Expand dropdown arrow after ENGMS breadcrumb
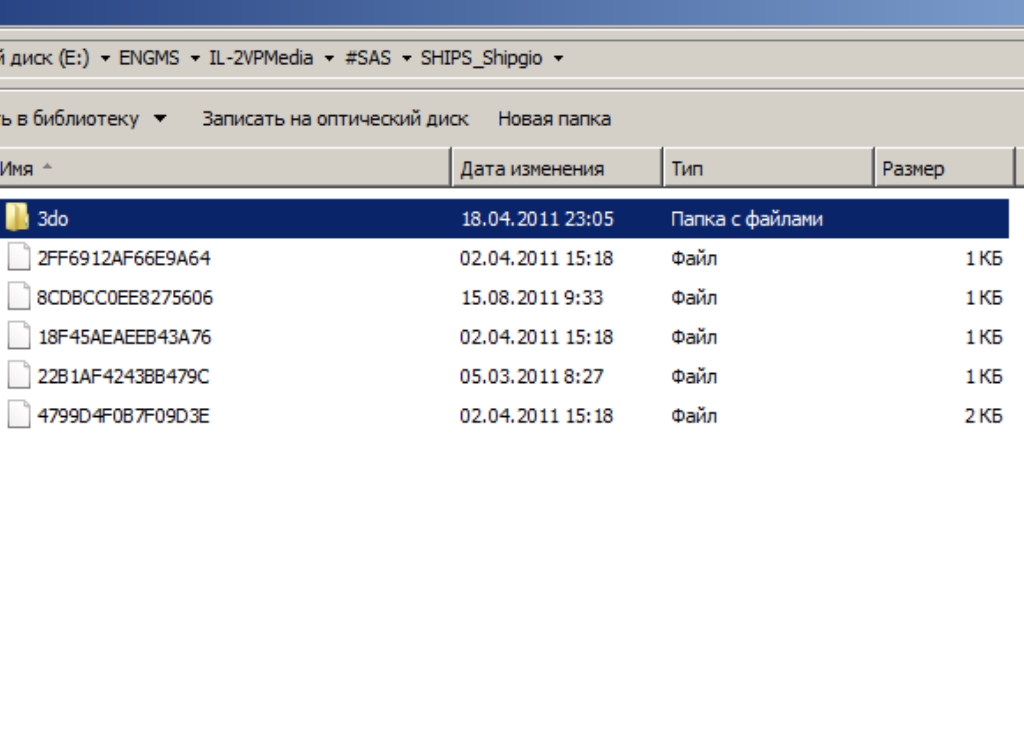1024x740 pixels. pos(195,58)
